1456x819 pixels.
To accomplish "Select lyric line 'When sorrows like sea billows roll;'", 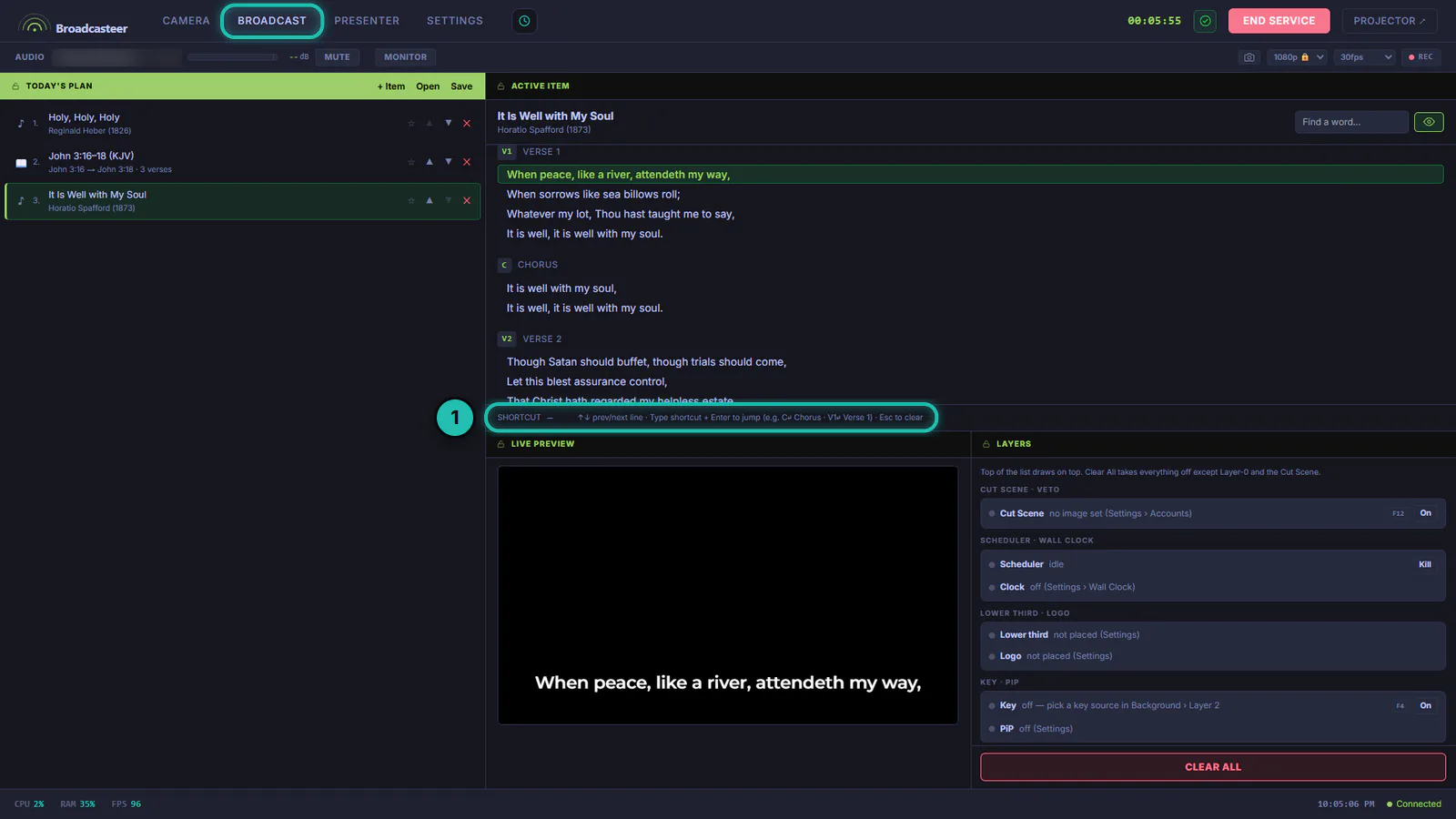I will click(x=593, y=195).
